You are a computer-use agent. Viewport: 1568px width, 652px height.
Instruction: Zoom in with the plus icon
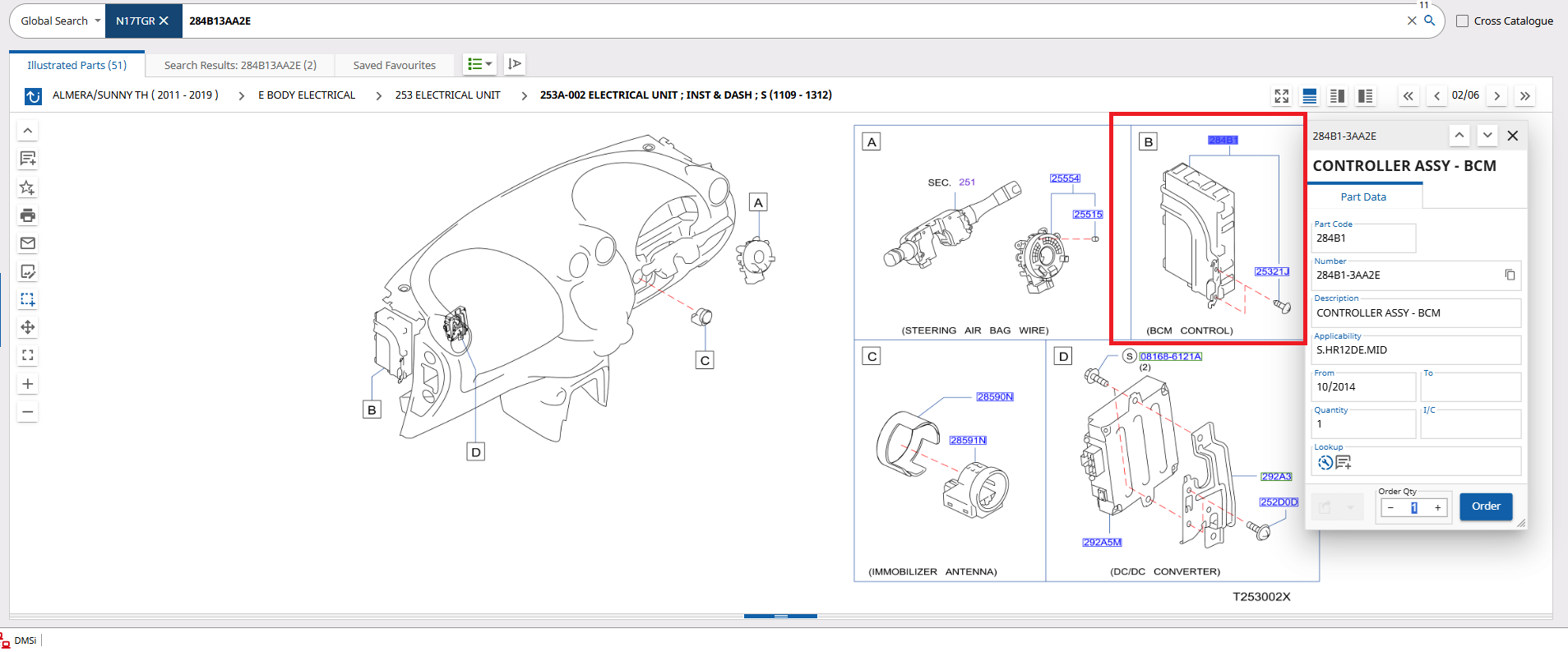pos(28,384)
